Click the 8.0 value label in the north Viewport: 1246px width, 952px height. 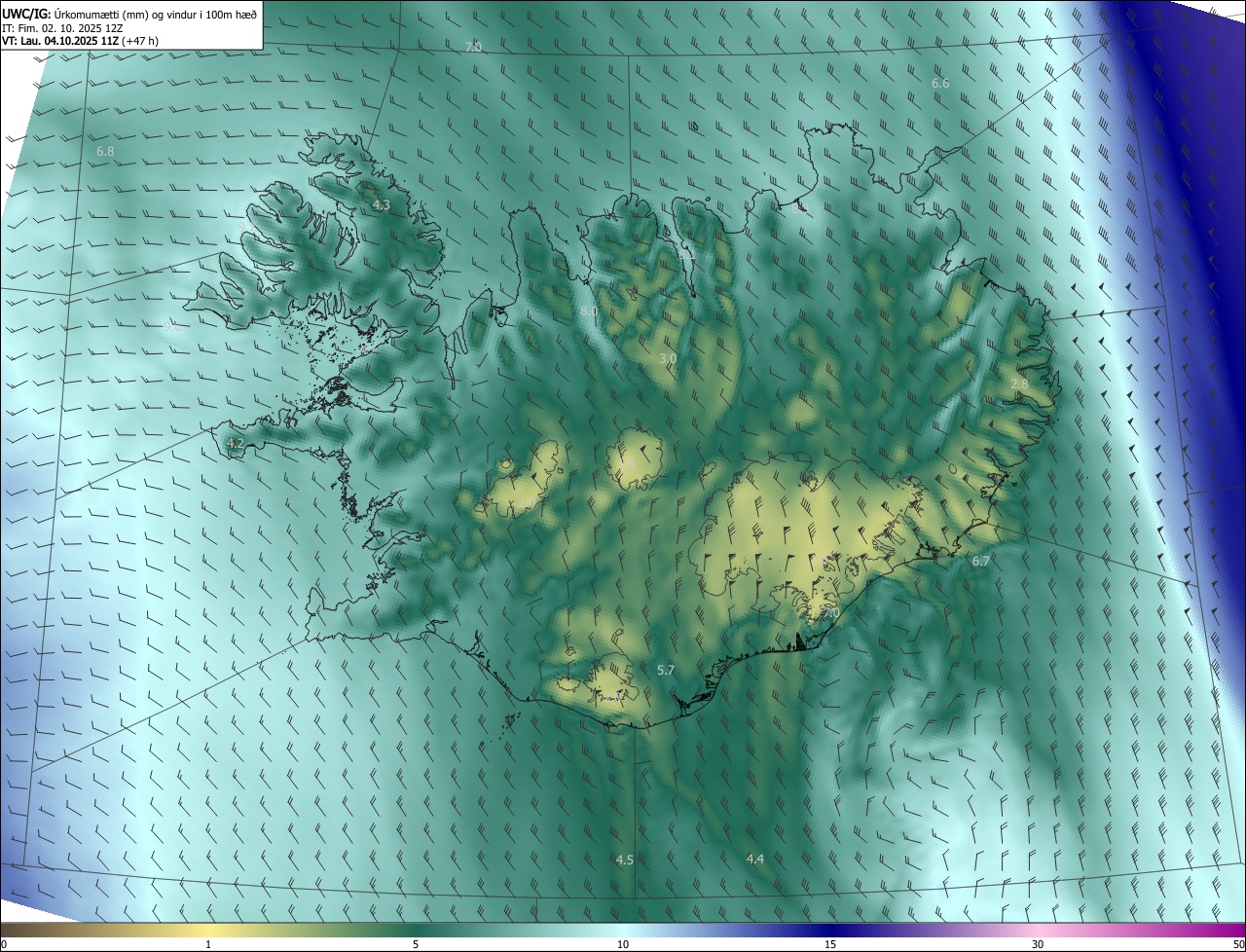589,311
